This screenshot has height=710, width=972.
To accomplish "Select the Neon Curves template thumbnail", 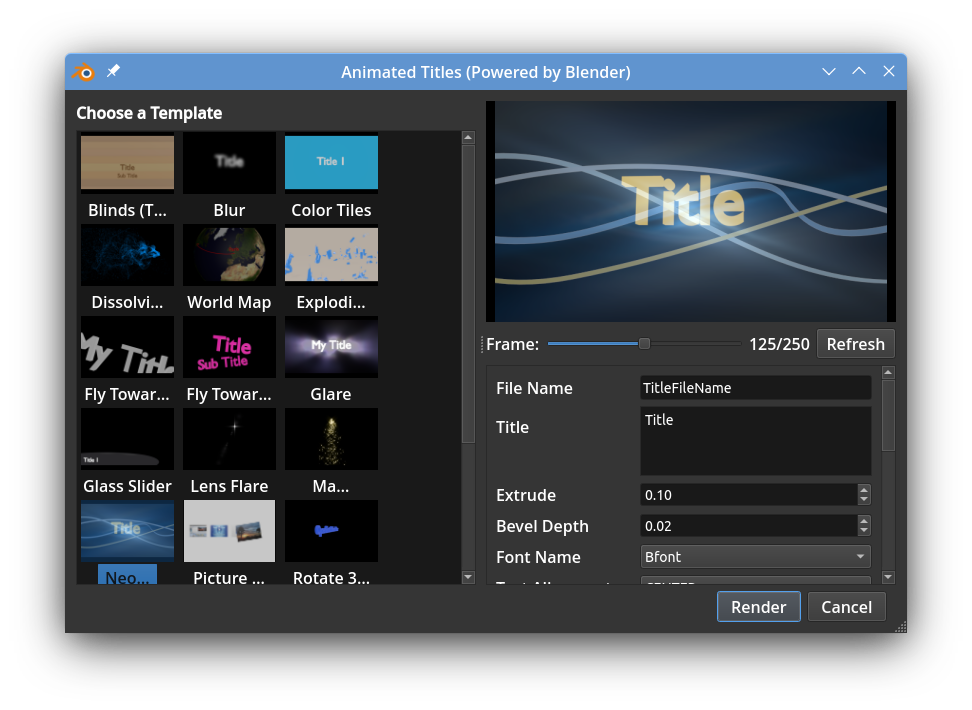I will [x=127, y=531].
